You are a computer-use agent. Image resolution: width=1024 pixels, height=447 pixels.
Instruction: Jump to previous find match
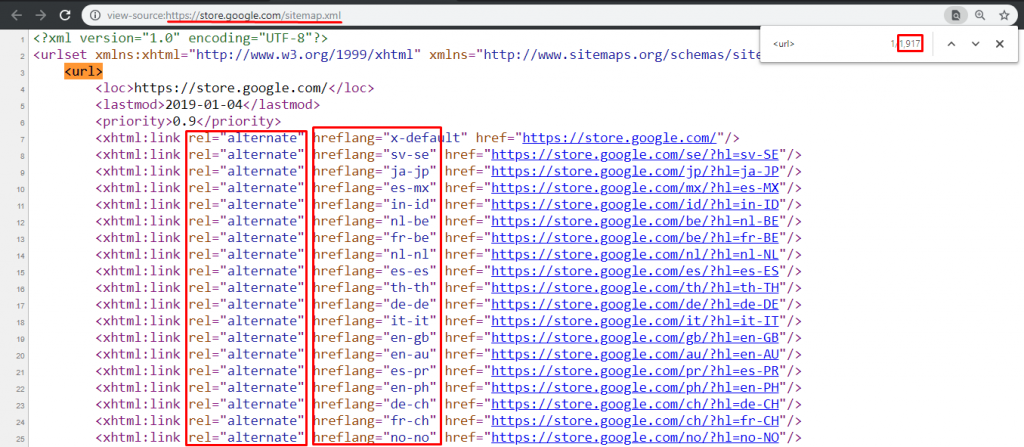[x=950, y=44]
